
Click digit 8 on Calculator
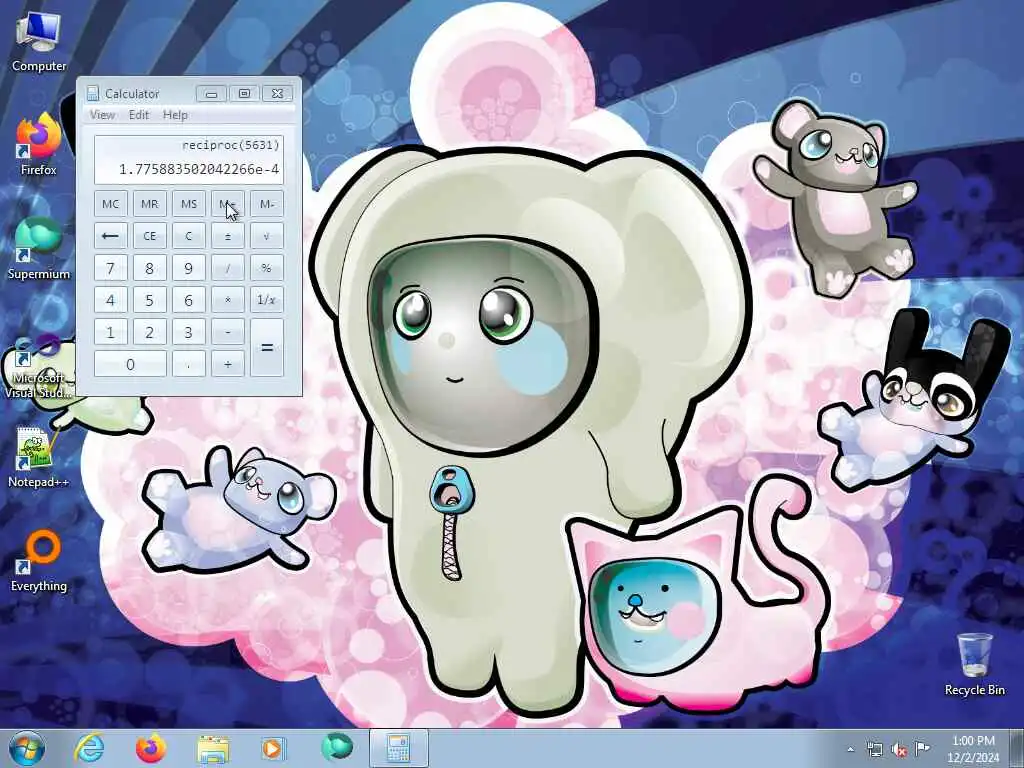(x=150, y=268)
